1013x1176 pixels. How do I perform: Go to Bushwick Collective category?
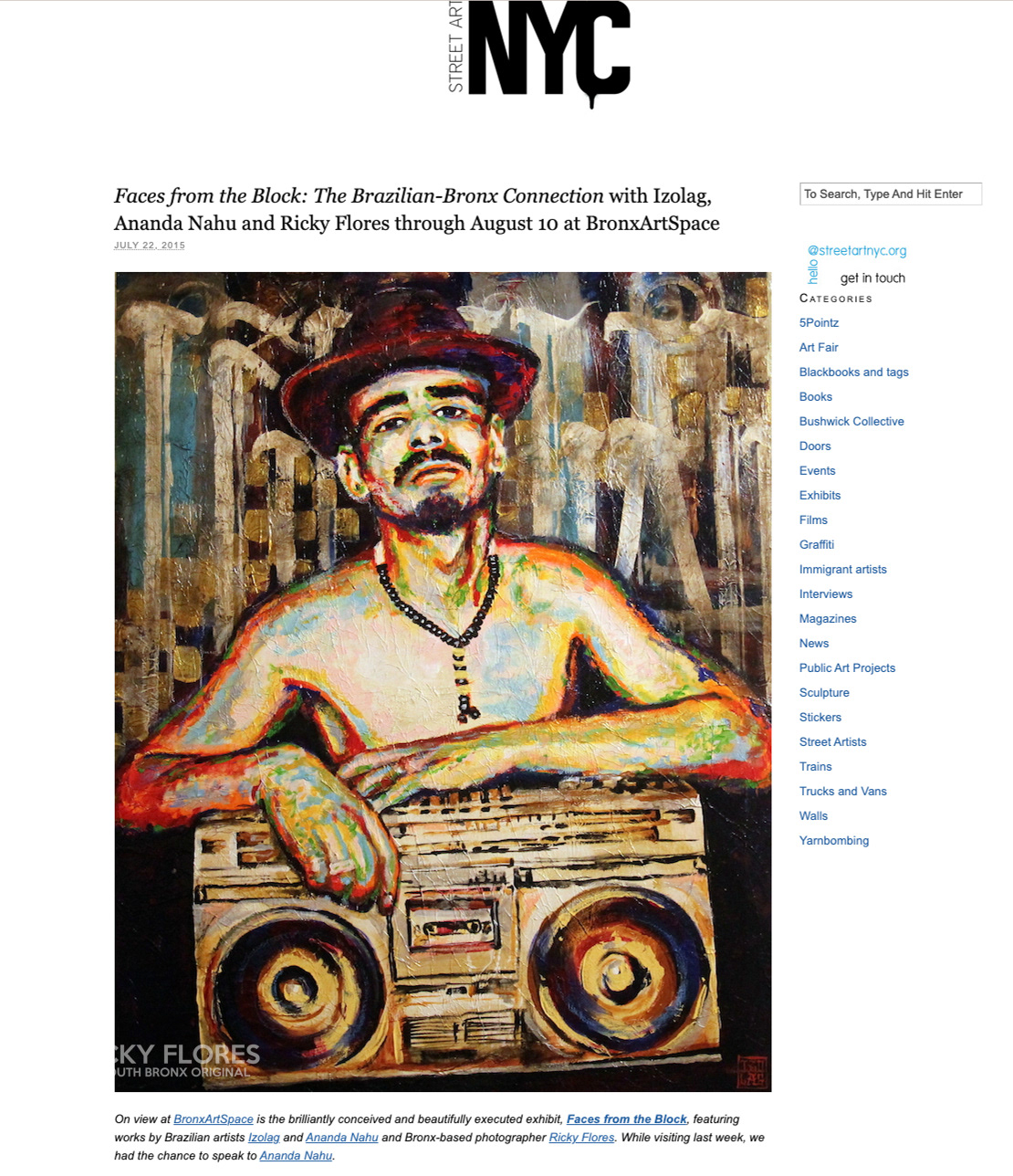[851, 421]
